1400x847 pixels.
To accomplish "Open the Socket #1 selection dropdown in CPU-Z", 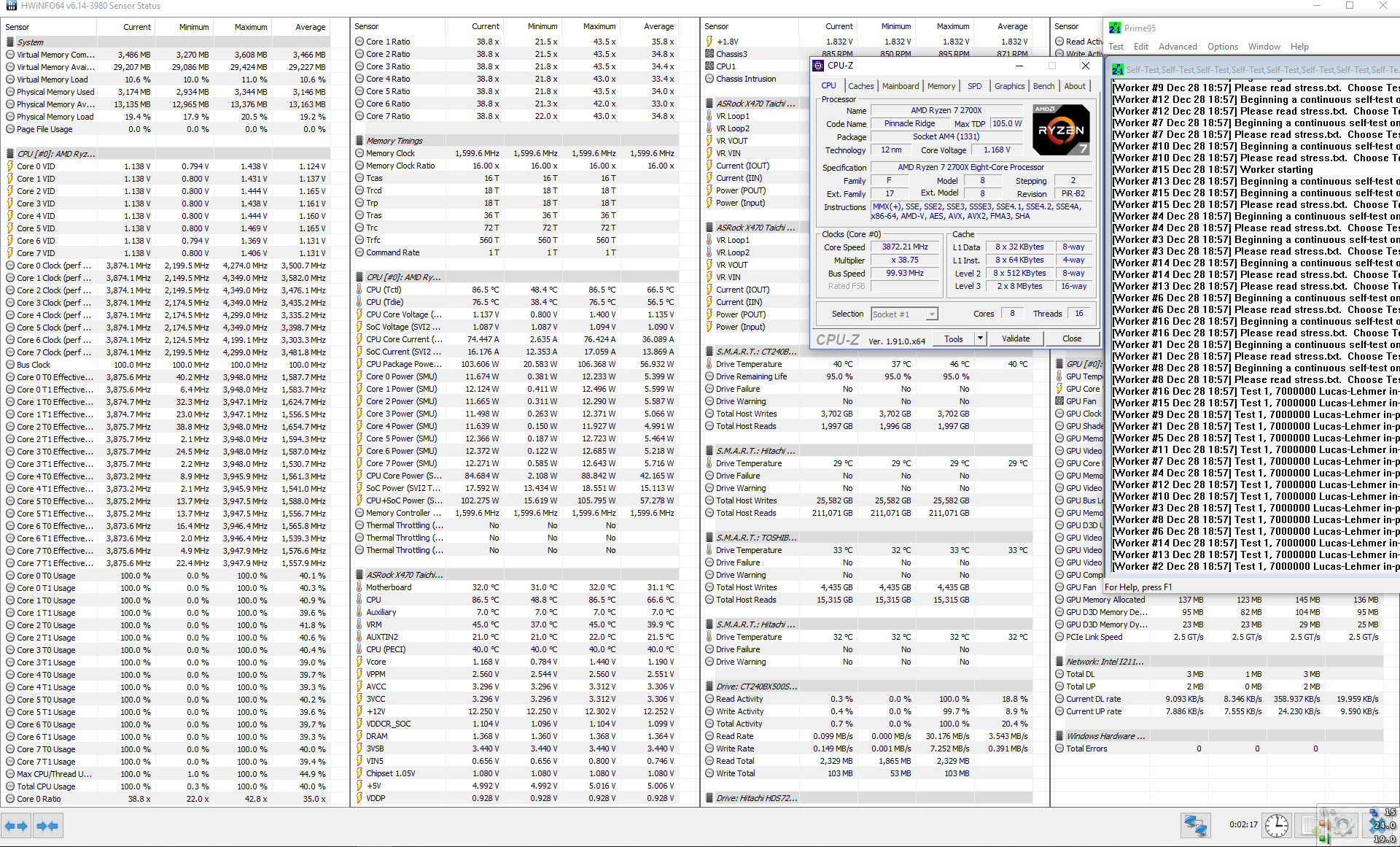I will (904, 314).
